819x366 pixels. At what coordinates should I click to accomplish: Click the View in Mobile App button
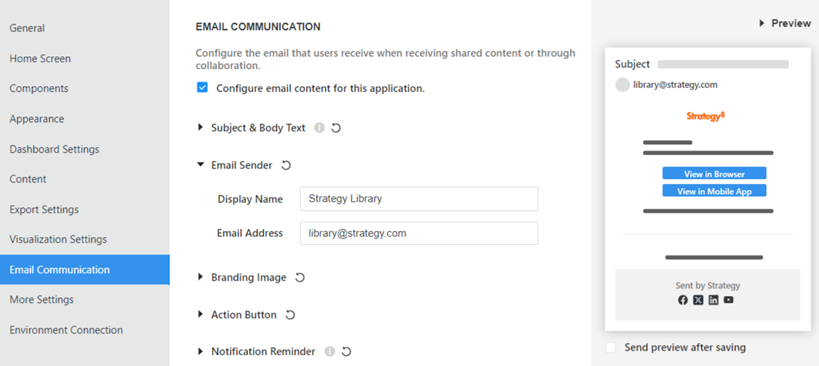point(714,191)
